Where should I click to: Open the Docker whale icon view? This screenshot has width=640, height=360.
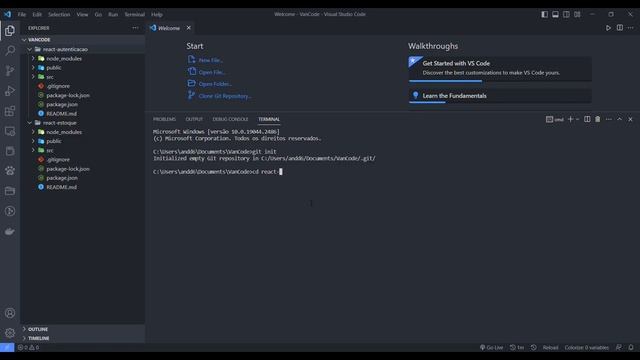[x=10, y=231]
